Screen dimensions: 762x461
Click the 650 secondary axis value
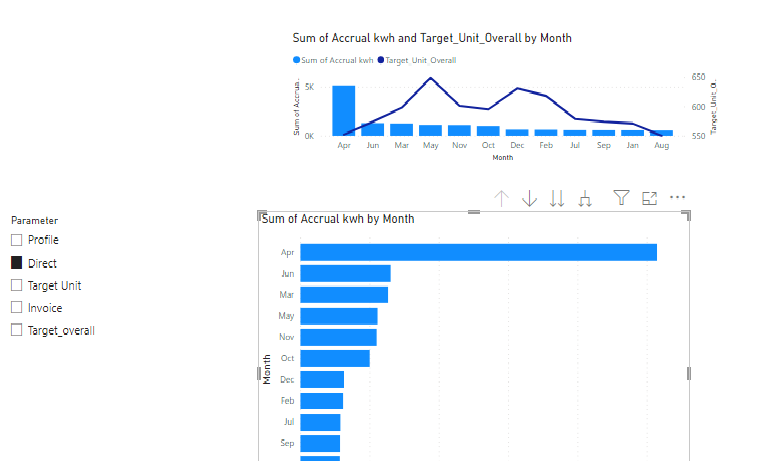(698, 77)
